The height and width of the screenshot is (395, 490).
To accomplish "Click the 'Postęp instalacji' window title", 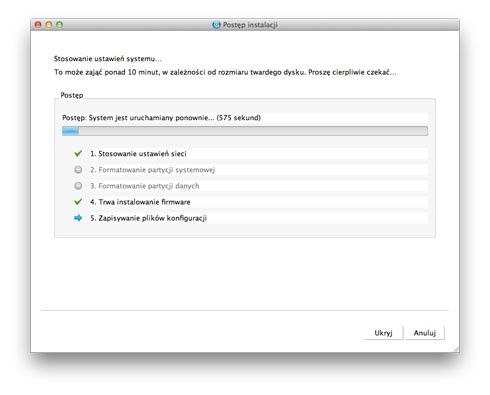I will pyautogui.click(x=250, y=25).
